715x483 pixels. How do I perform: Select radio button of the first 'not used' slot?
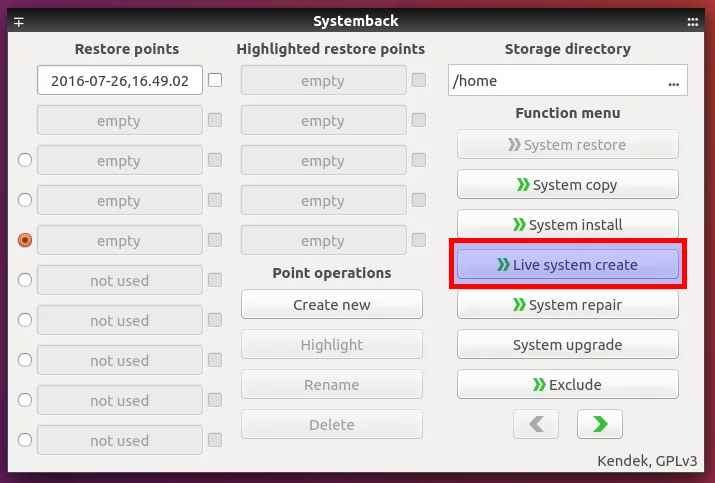(x=25, y=280)
